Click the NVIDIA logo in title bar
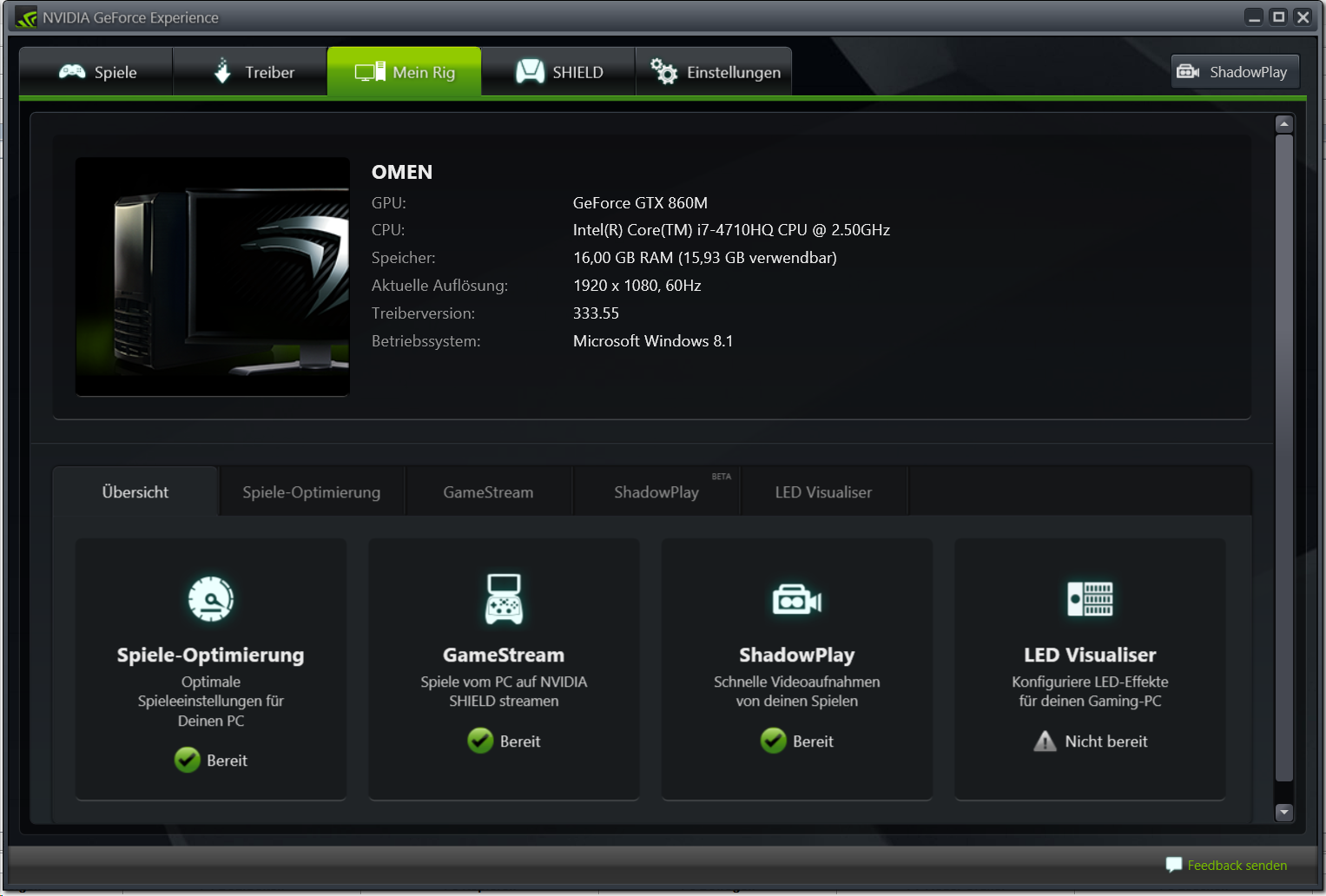This screenshot has width=1326, height=896. pyautogui.click(x=26, y=17)
